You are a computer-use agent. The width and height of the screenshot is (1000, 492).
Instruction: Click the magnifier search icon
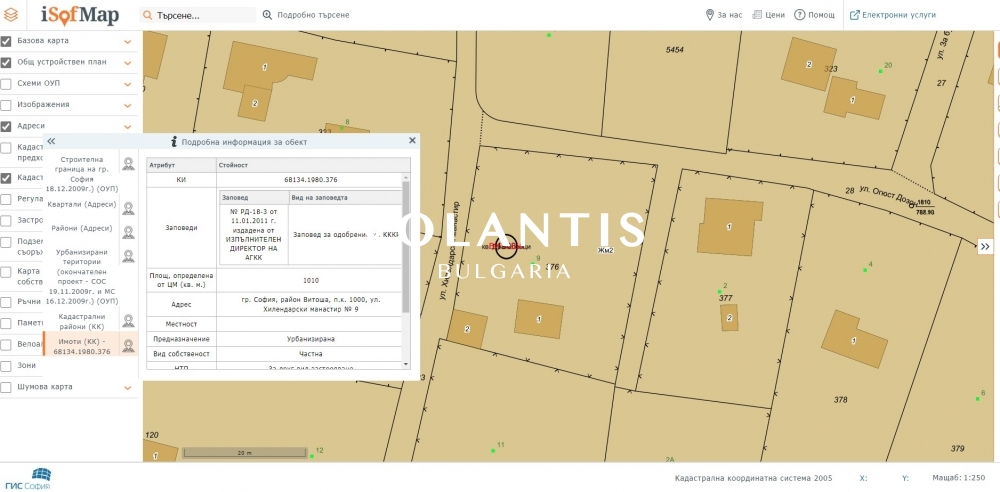coord(147,15)
